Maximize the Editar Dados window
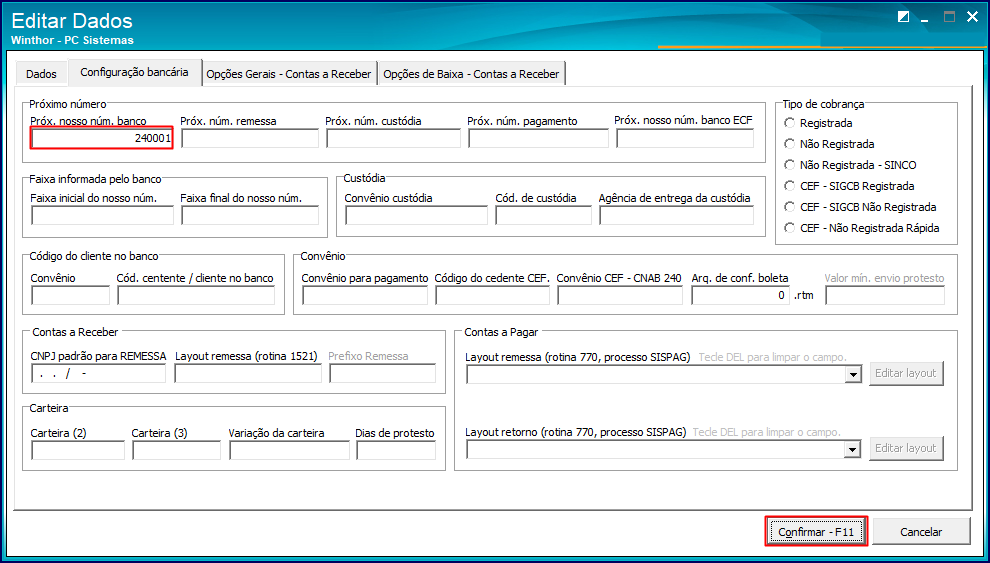This screenshot has height=563, width=990. (949, 18)
